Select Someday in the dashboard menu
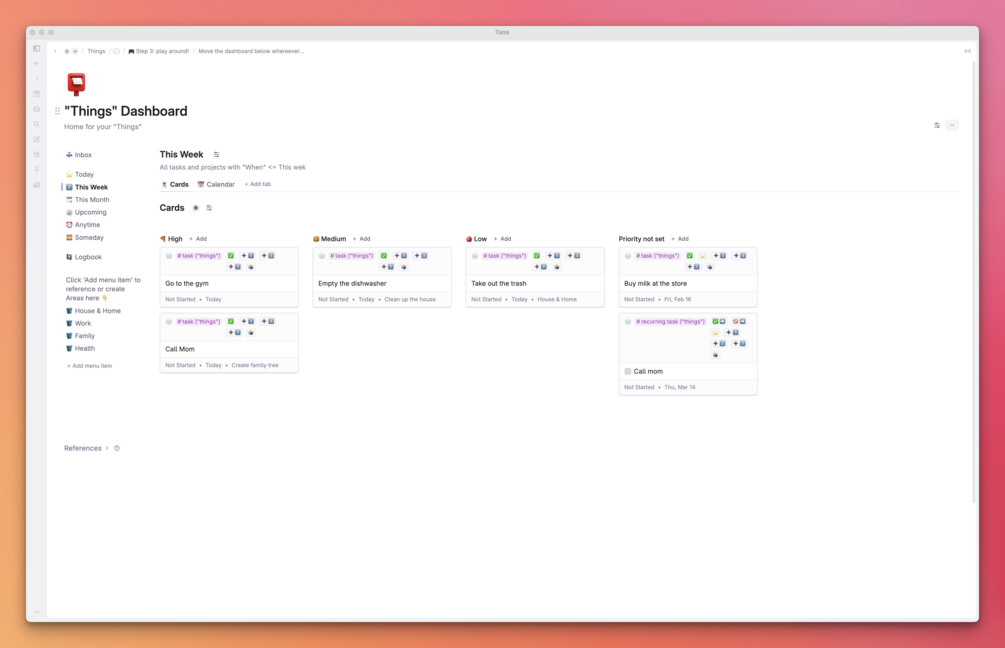This screenshot has height=648, width=1005. tap(85, 238)
